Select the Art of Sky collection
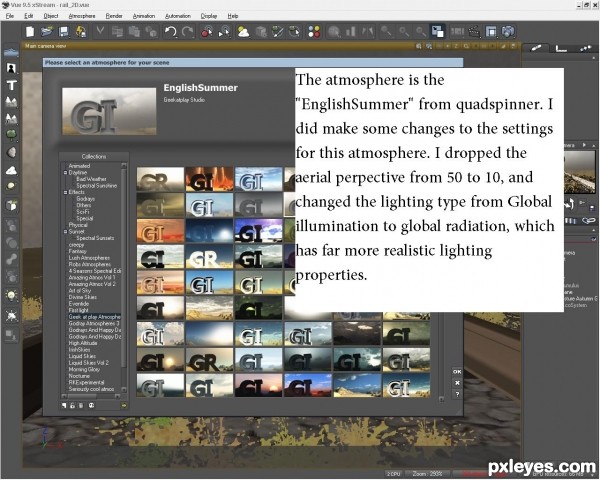This screenshot has height=480, width=600. 80,291
